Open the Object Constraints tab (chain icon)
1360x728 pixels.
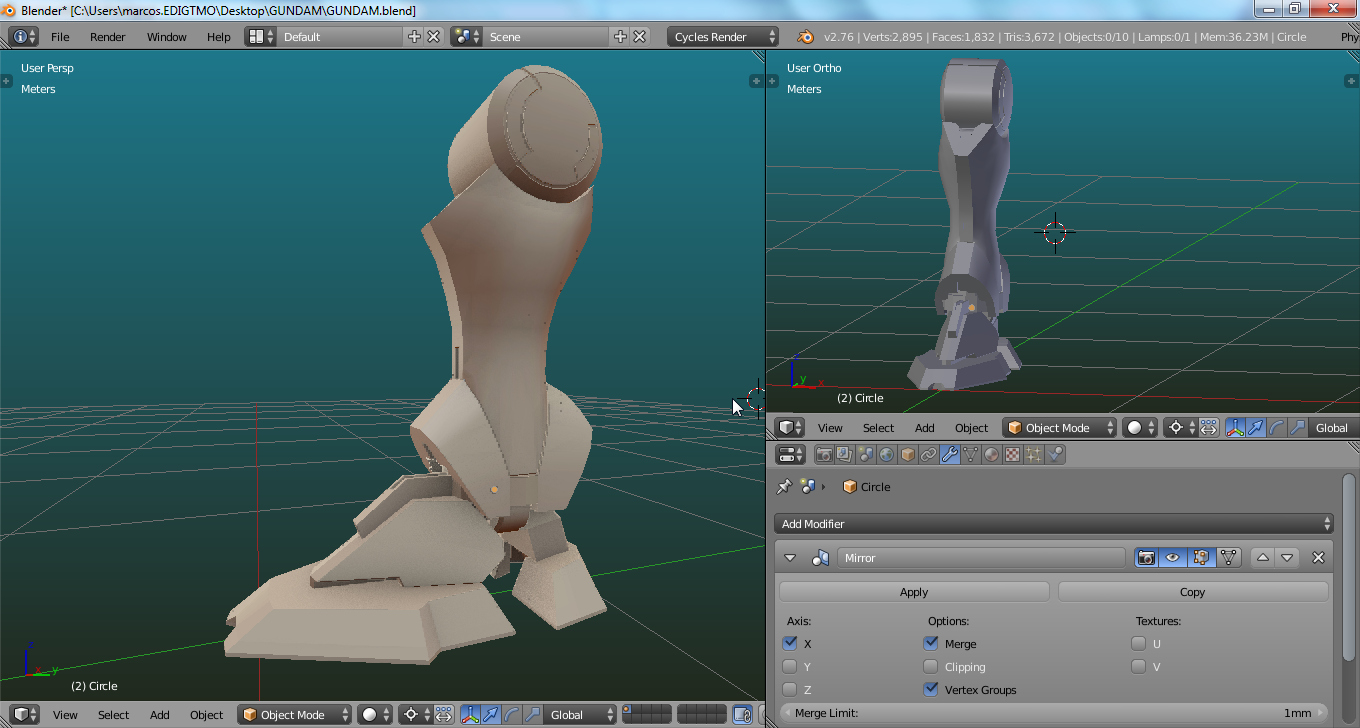point(929,455)
